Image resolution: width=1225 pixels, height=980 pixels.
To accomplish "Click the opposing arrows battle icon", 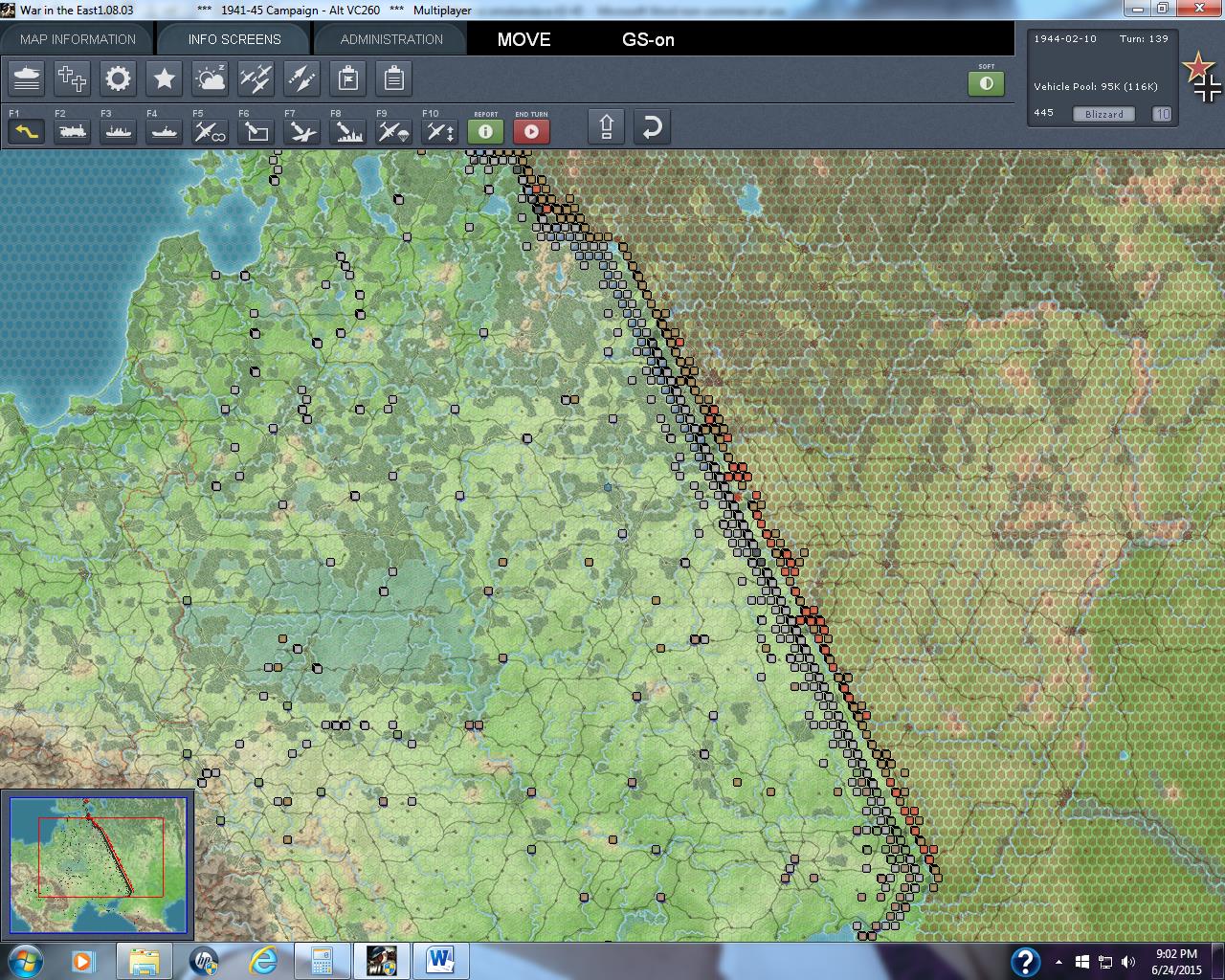I will pyautogui.click(x=302, y=78).
